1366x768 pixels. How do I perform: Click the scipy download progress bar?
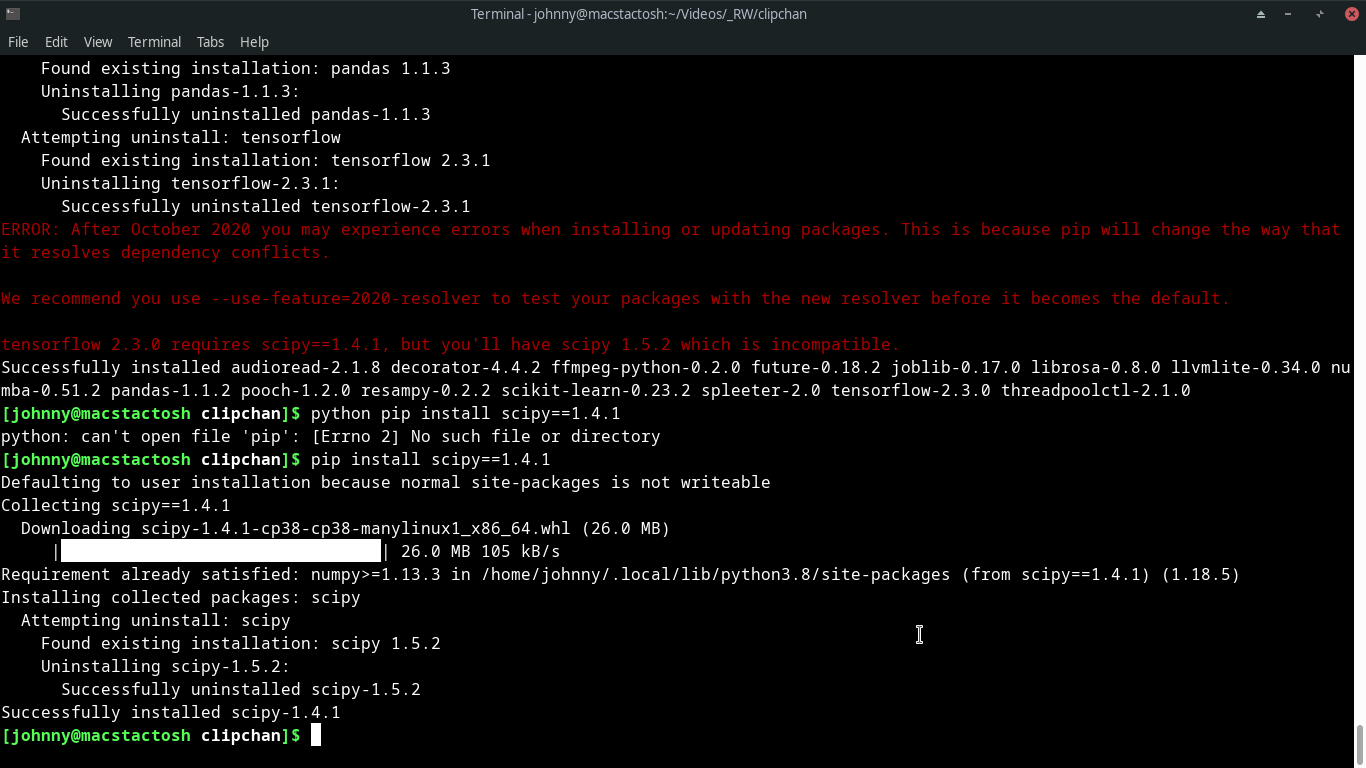point(221,551)
